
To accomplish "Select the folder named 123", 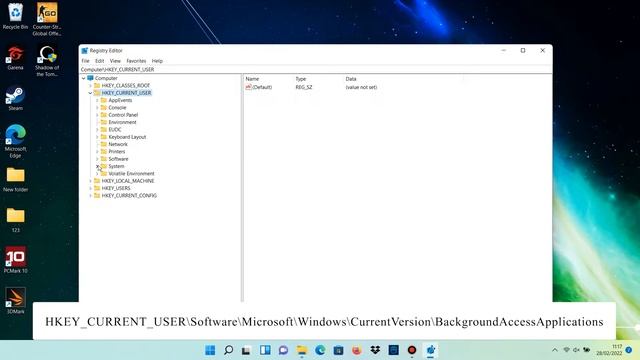I will tap(16, 220).
